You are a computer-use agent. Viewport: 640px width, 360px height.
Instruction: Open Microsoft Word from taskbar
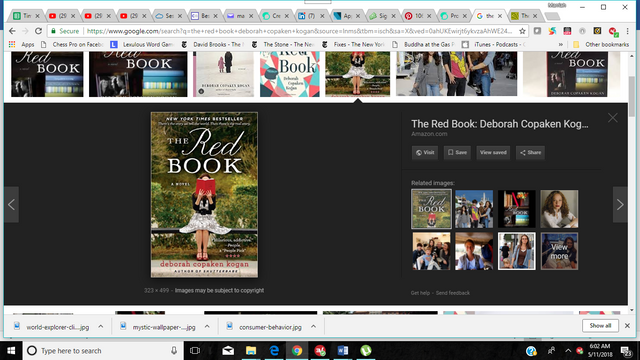click(343, 351)
